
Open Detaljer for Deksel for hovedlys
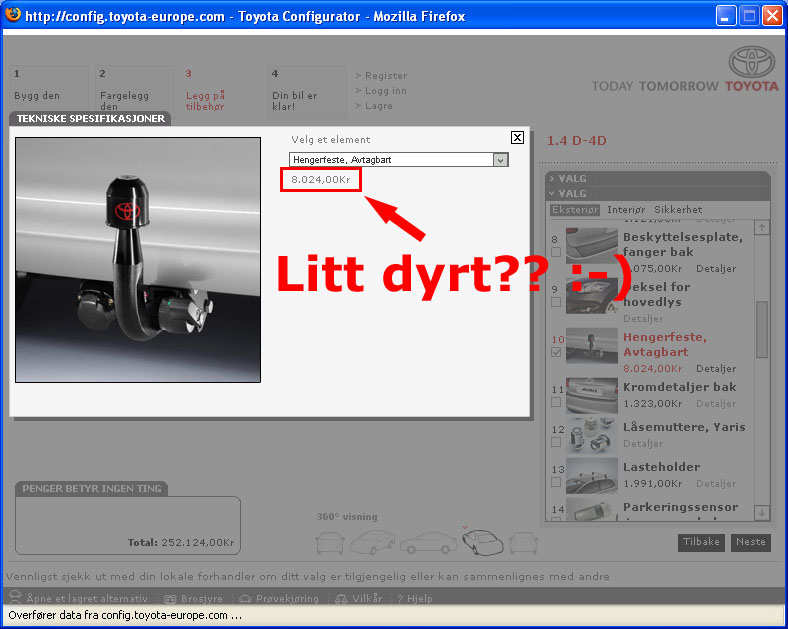coord(643,319)
